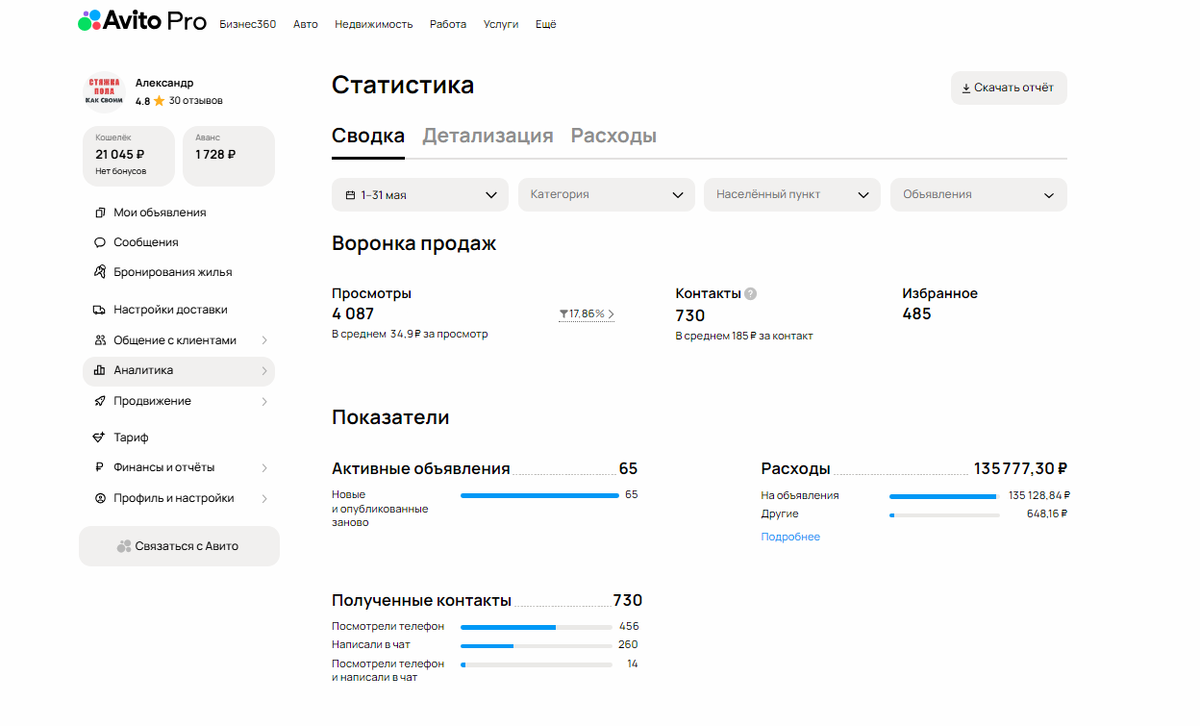Click the На объявления expenses progress bar
Viewport: 1200px width, 726px height.
pos(945,496)
